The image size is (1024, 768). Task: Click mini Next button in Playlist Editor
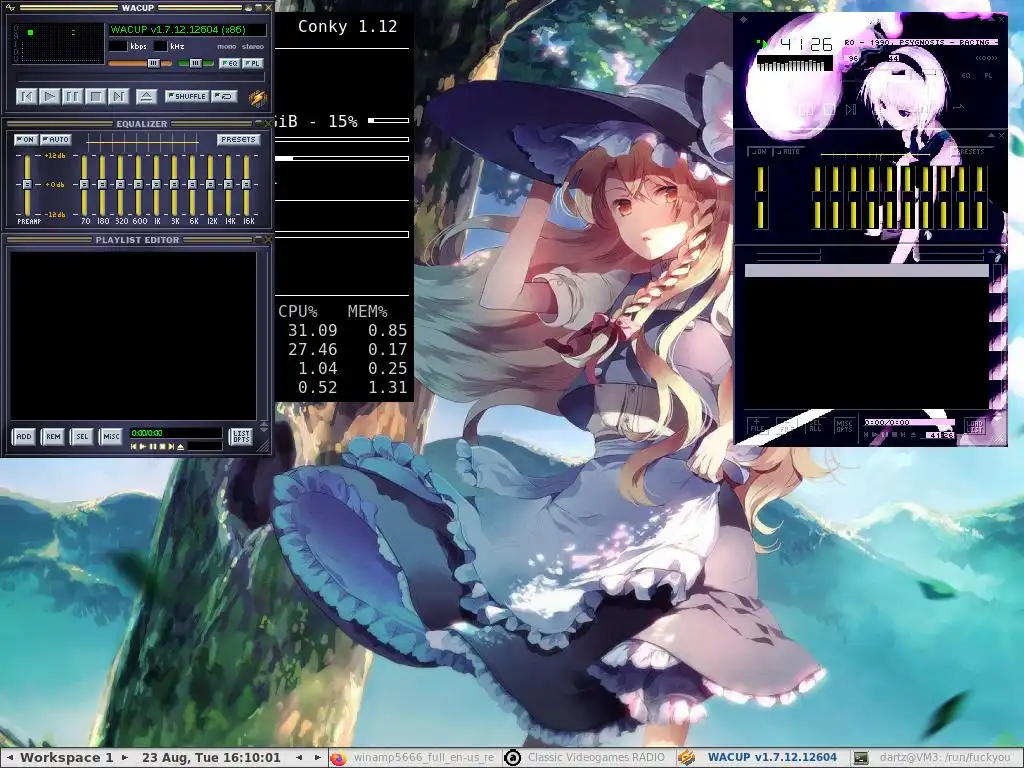pyautogui.click(x=170, y=447)
